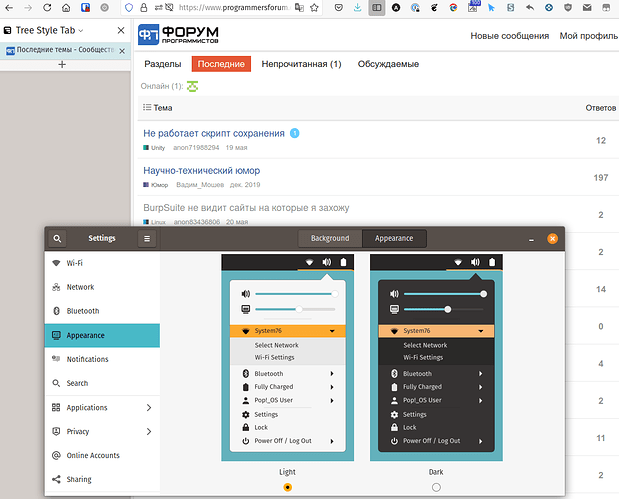Select the Light theme radio button
The height and width of the screenshot is (499, 619).
point(287,487)
